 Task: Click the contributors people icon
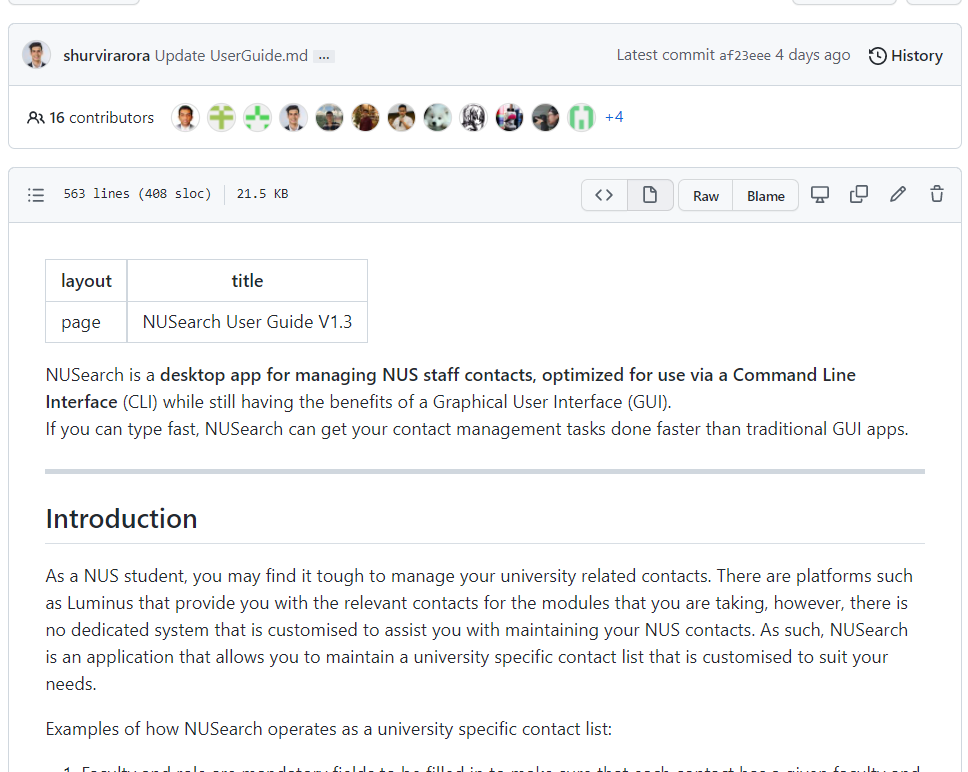[x=35, y=117]
